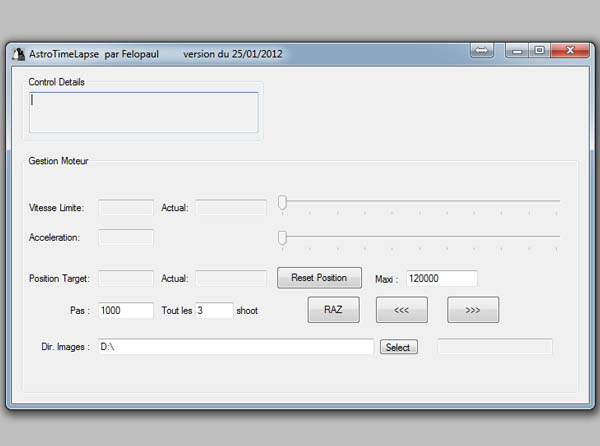The height and width of the screenshot is (446, 600).
Task: Click the Acceleration slider handle
Action: click(282, 237)
